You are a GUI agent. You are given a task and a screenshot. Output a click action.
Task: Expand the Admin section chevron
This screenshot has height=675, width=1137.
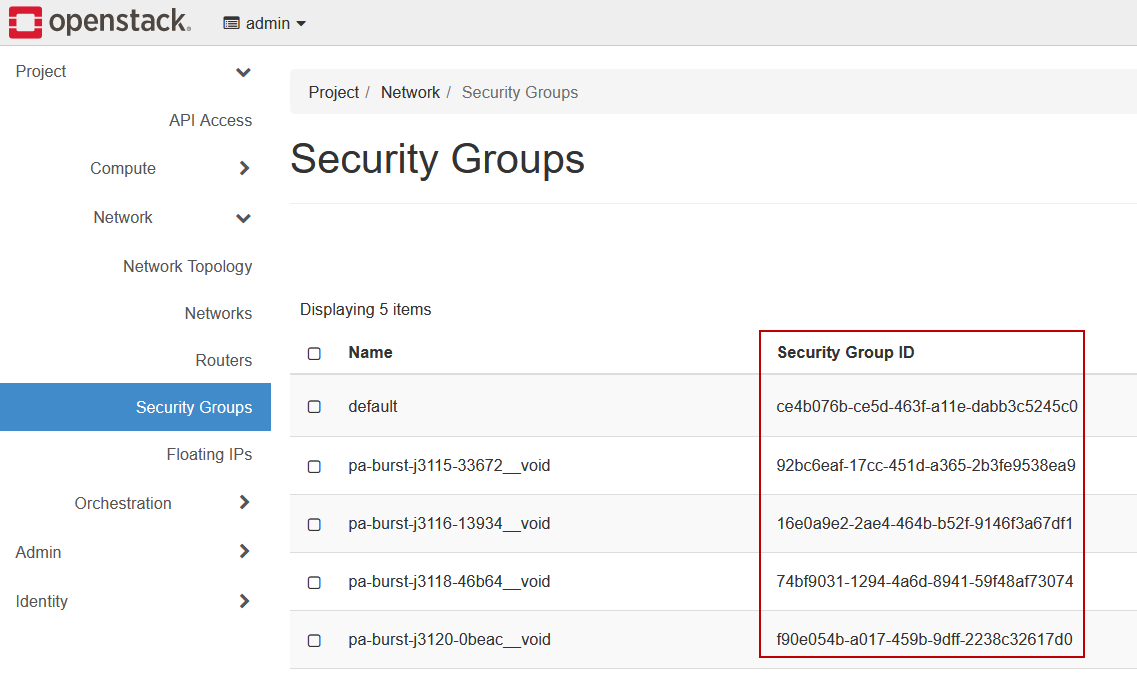[244, 551]
